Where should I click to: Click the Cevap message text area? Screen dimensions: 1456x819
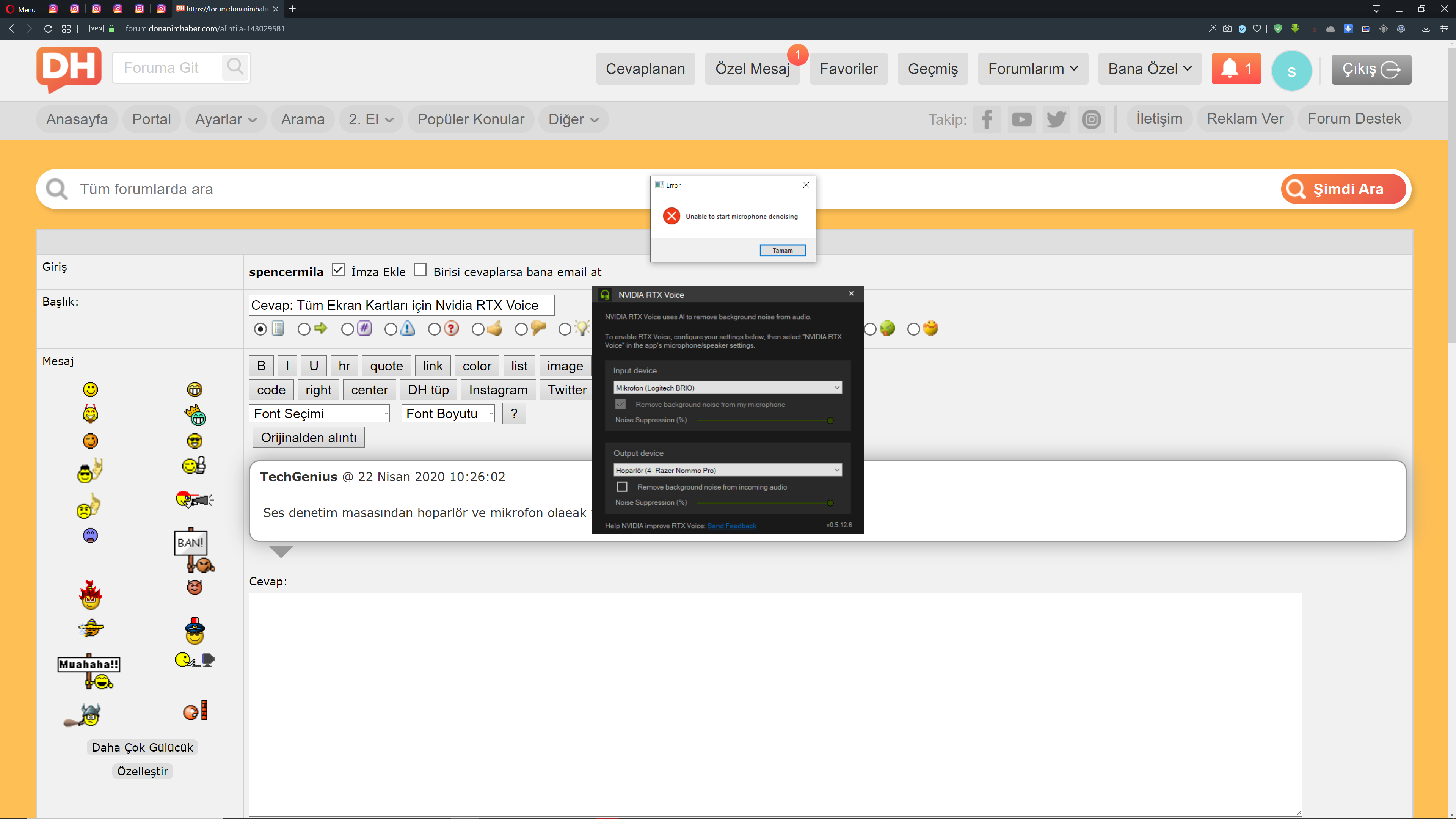(x=775, y=704)
